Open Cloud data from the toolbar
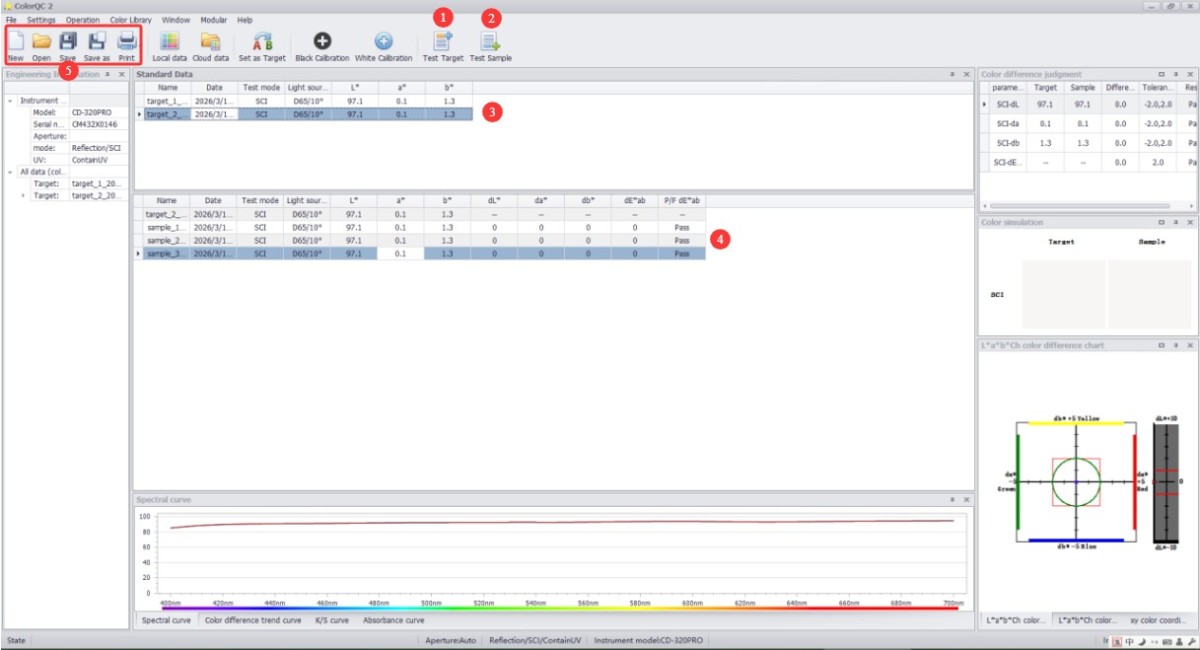The width and height of the screenshot is (1200, 650). pos(210,46)
